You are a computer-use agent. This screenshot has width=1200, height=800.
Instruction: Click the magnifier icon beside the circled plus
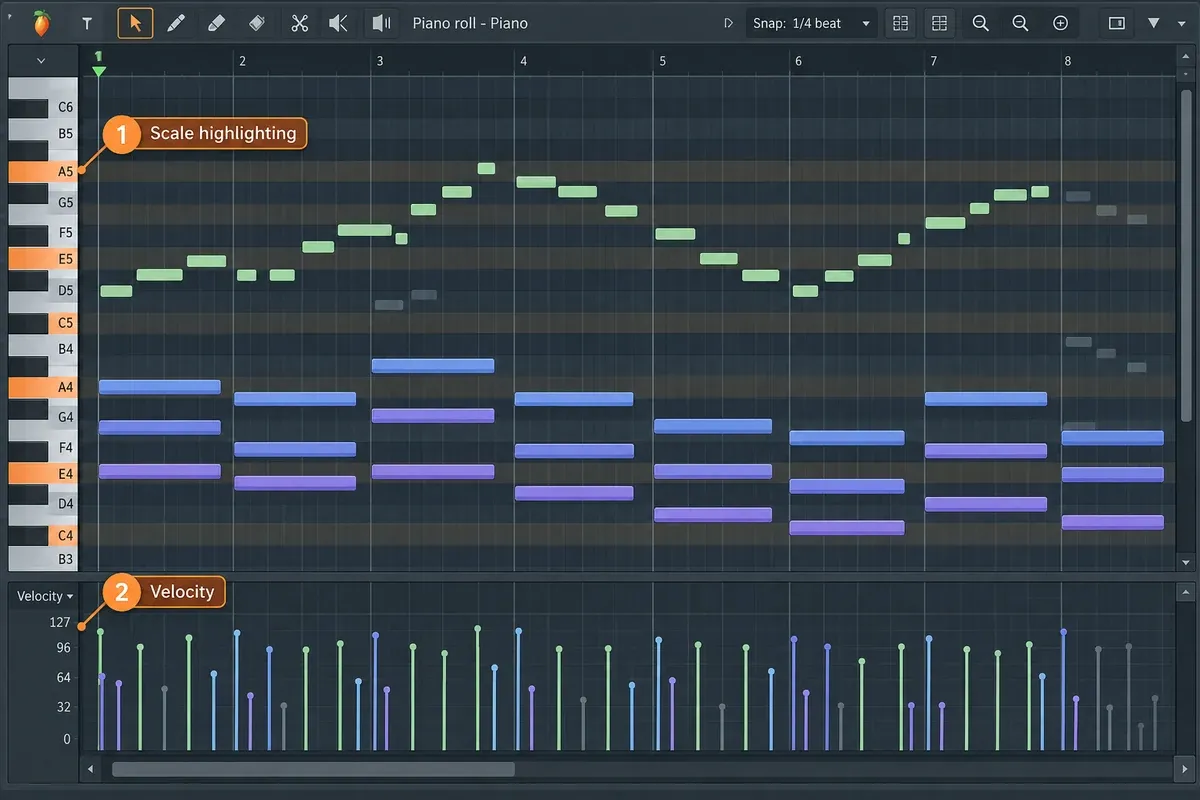pyautogui.click(x=1020, y=23)
